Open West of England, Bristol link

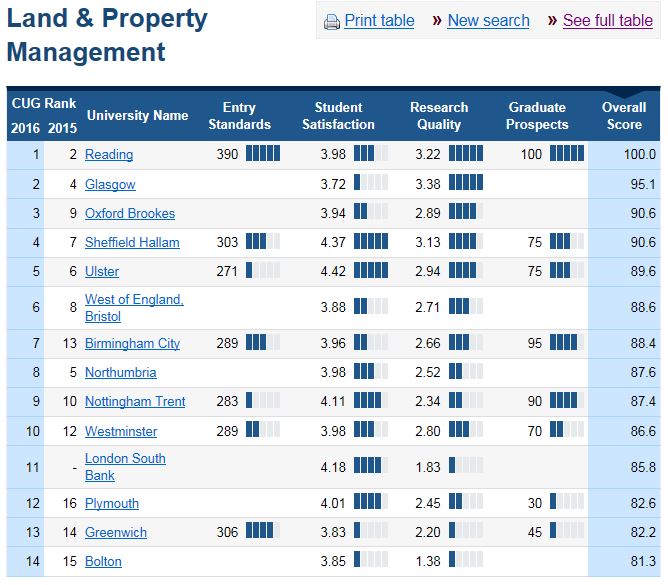134,308
